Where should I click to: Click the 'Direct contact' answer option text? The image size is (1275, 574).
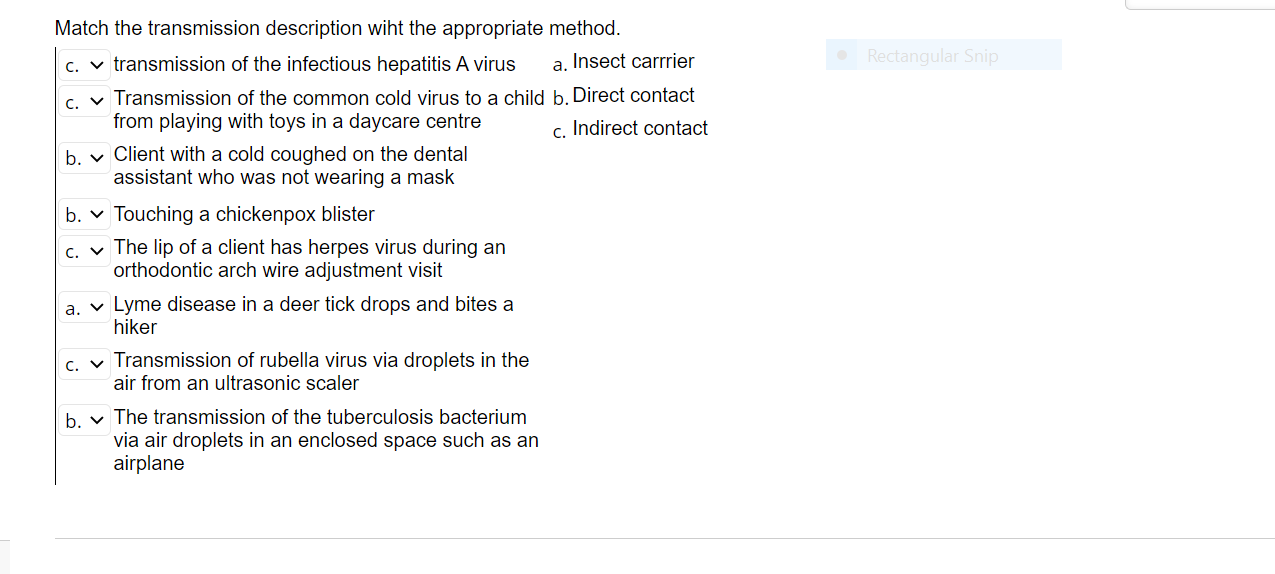[x=633, y=96]
